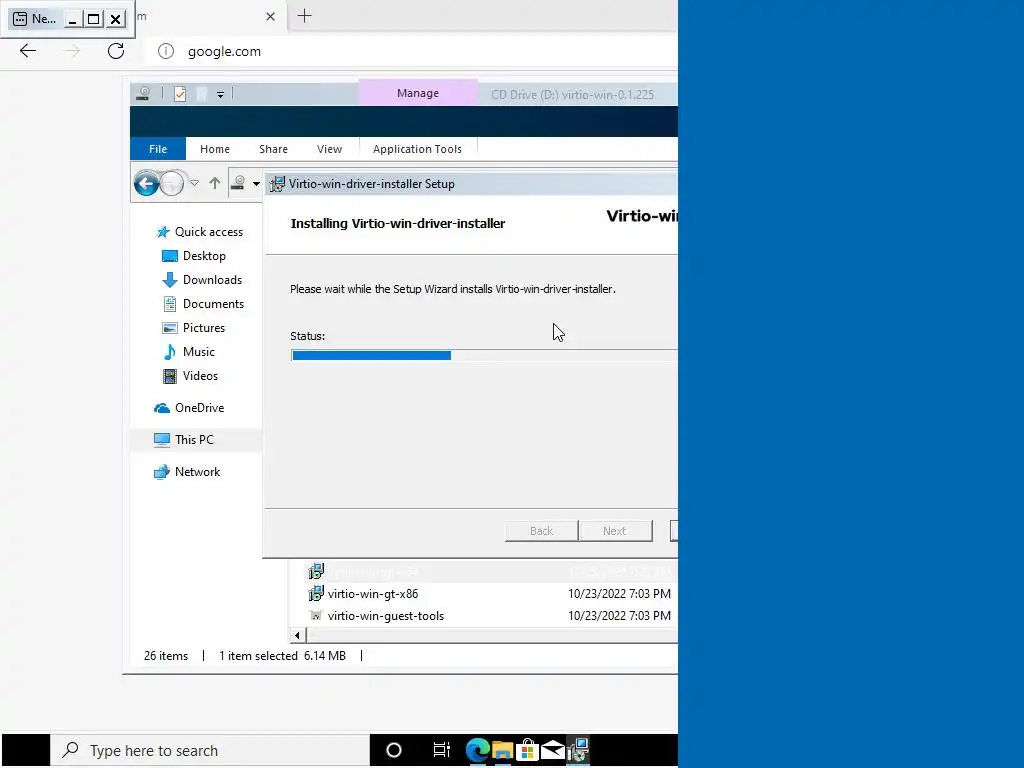Open Desktop in navigation pane
1024x768 pixels.
point(194,256)
